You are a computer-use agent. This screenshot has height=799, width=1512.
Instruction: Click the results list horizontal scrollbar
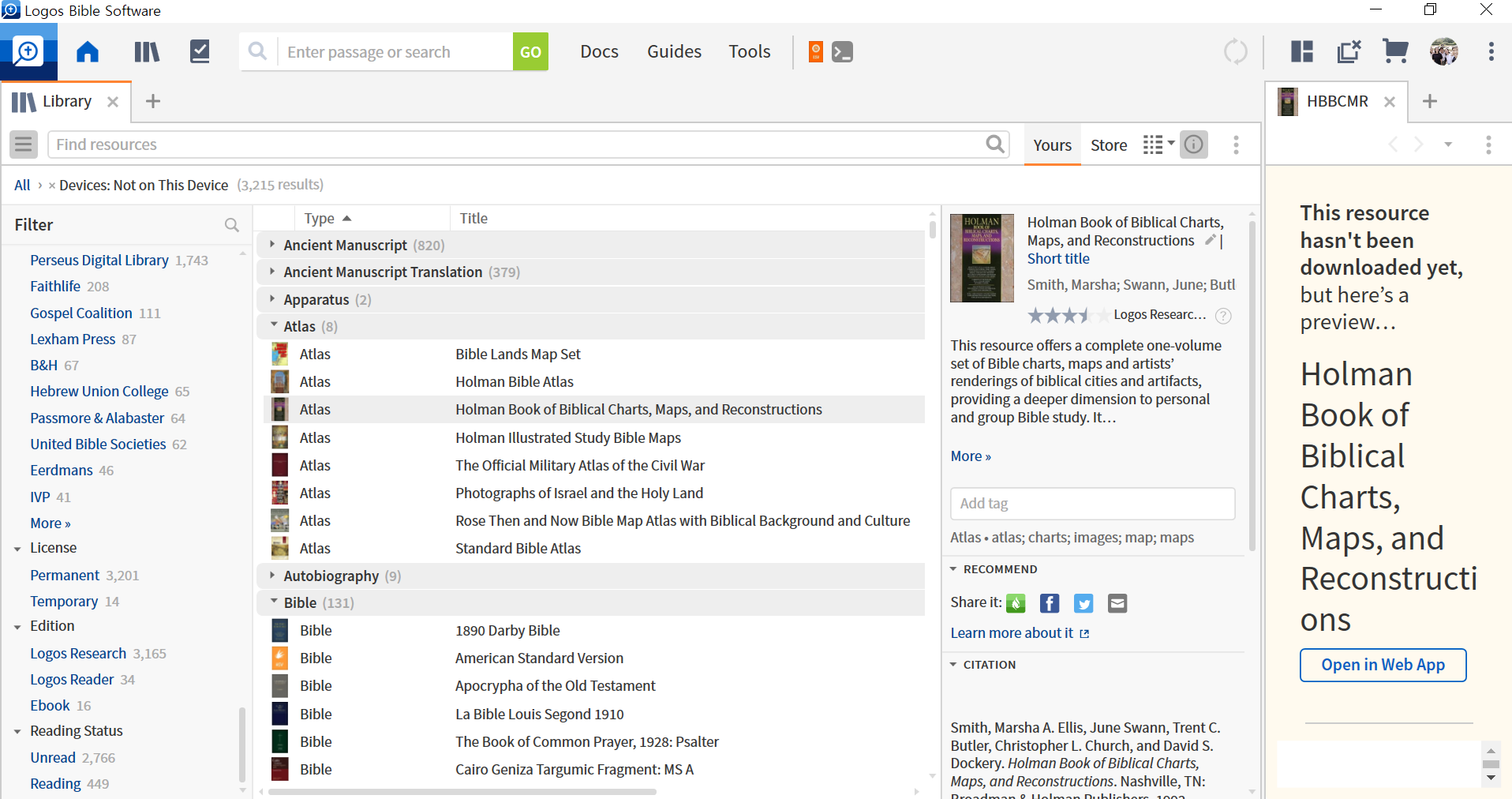pos(462,791)
